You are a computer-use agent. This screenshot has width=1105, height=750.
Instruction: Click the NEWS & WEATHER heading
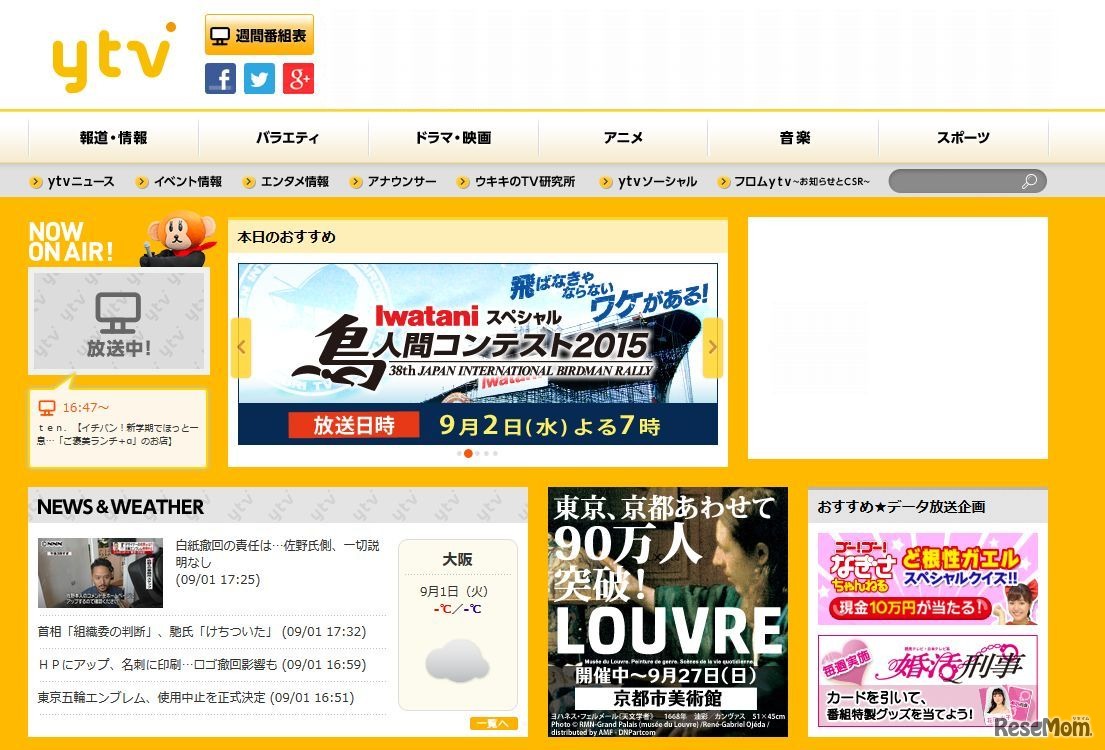(x=121, y=507)
